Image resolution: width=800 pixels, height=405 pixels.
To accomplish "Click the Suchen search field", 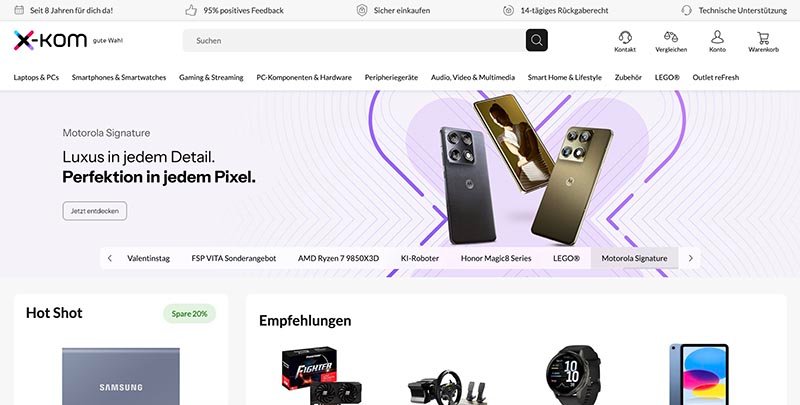I will pyautogui.click(x=354, y=40).
